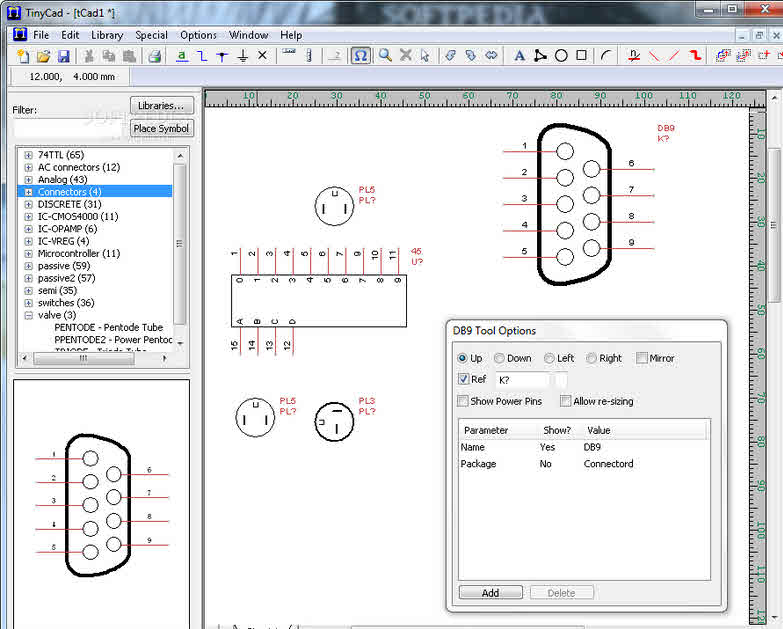Open the File menu
This screenshot has width=783, height=629.
coord(41,35)
